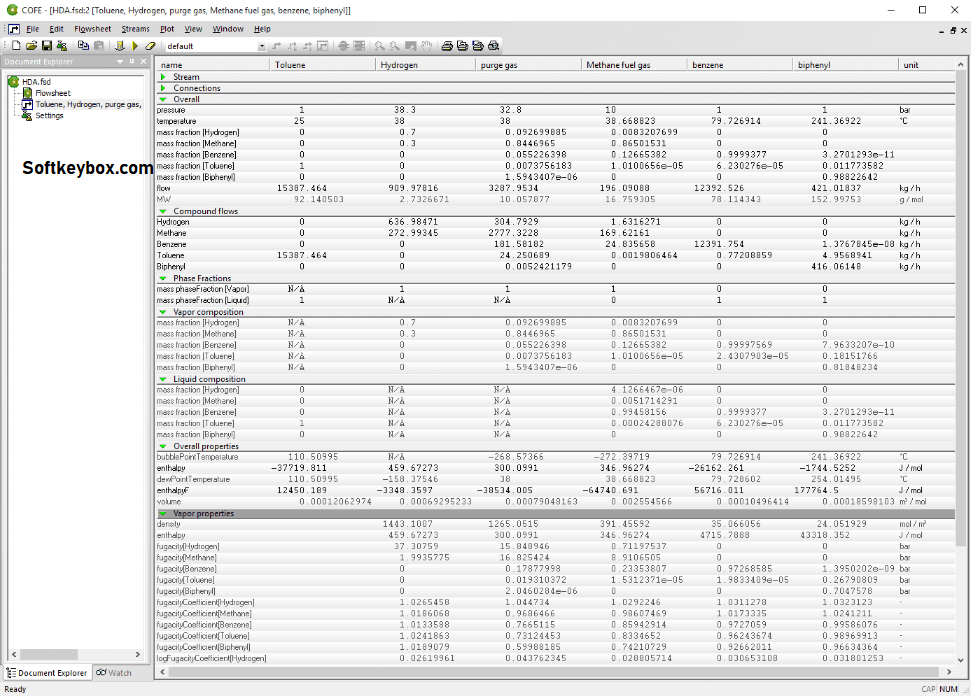Pin the Document Explorer panel
The image size is (971, 696).
131,62
